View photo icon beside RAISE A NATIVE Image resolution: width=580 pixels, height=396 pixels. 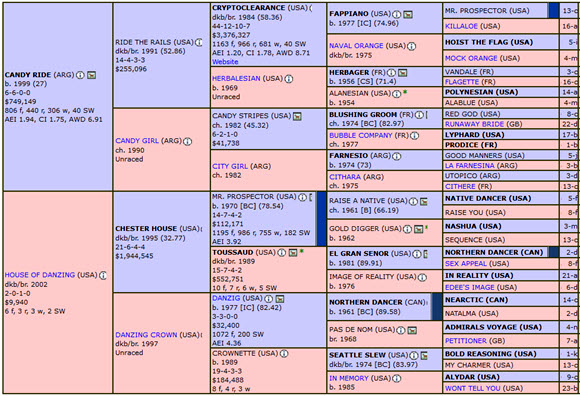424,202
